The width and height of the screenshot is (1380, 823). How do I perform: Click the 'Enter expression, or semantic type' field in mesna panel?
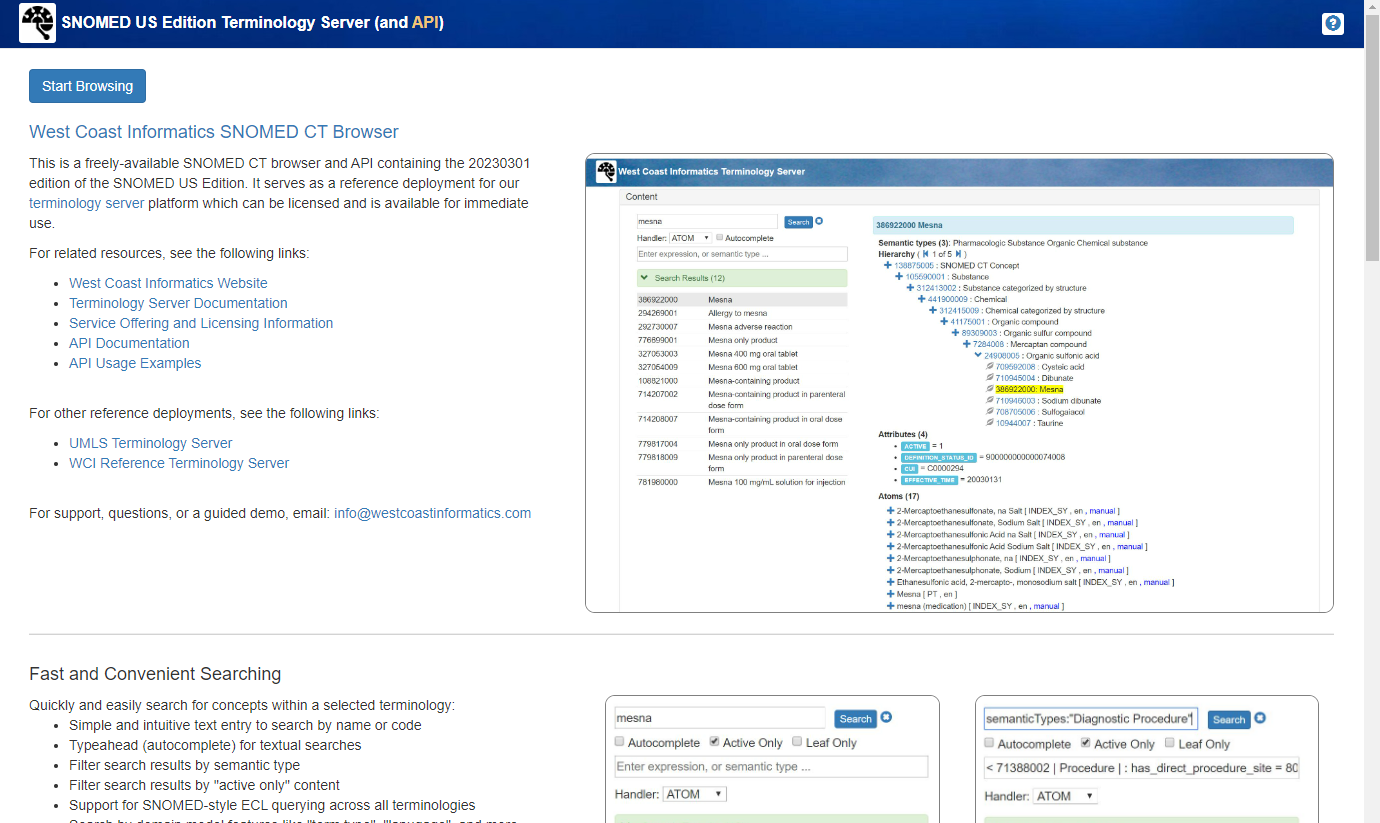pyautogui.click(x=771, y=766)
